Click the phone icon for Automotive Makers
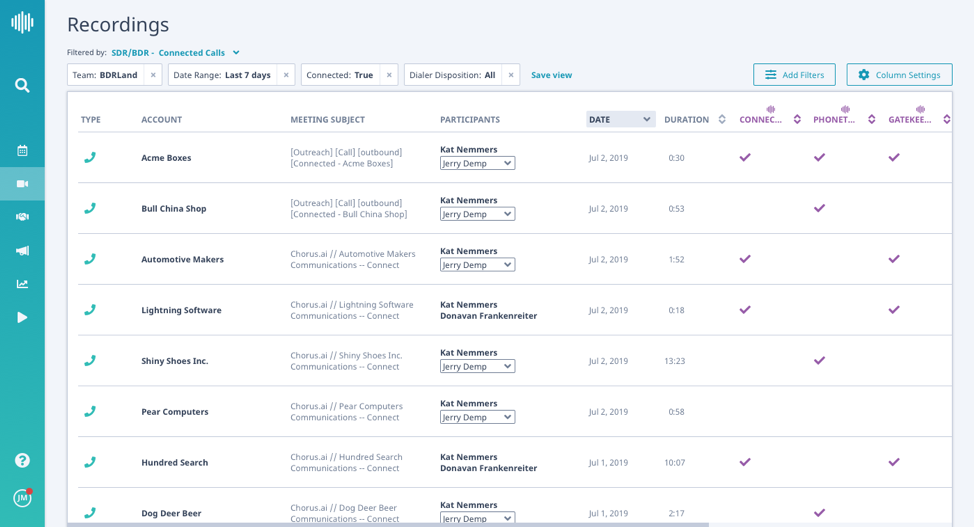The image size is (974, 527). coord(90,259)
